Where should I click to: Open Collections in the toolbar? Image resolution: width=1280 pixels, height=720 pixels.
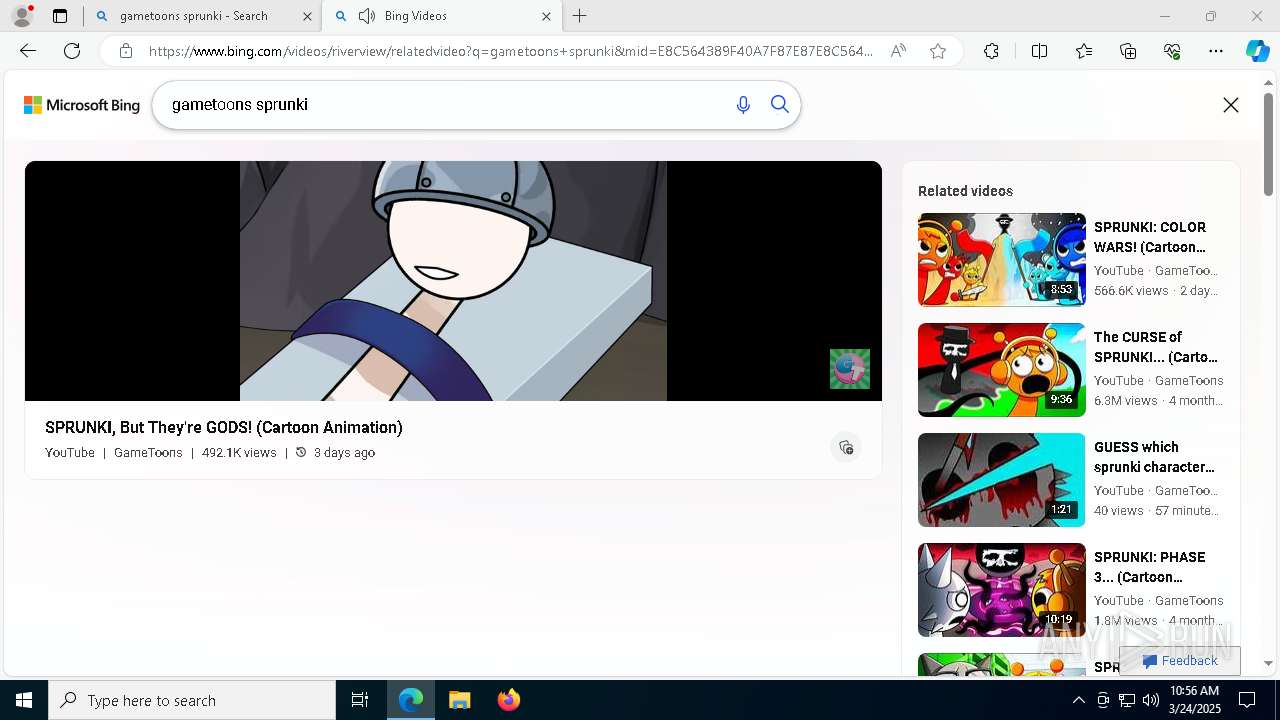tap(1128, 51)
